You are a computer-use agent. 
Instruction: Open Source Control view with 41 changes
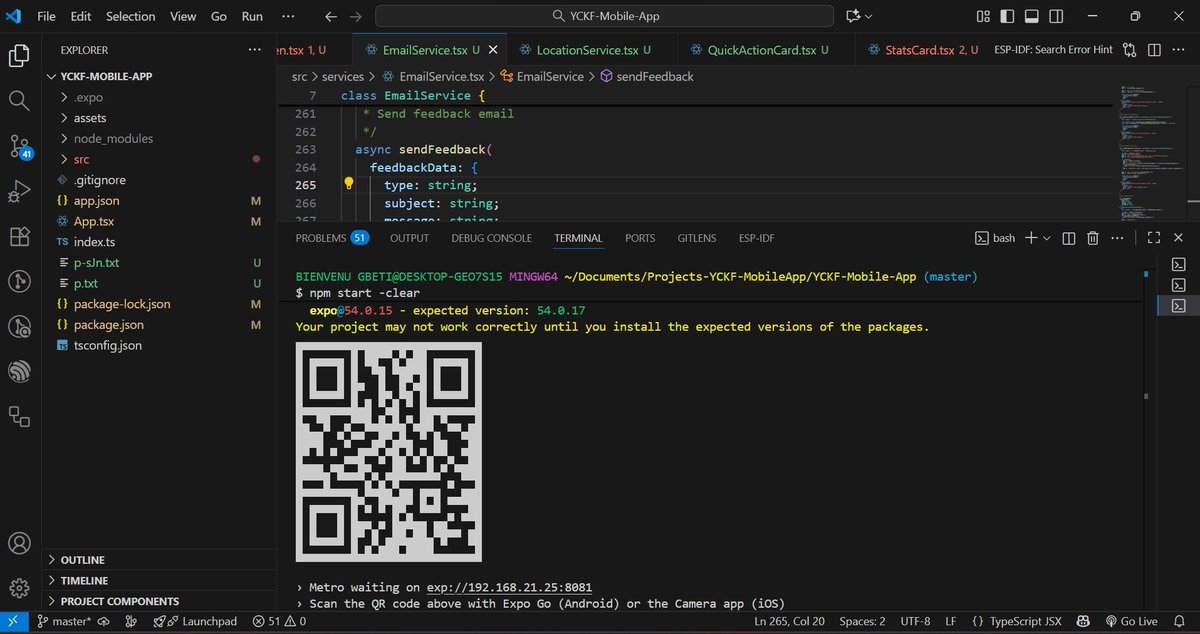(19, 147)
